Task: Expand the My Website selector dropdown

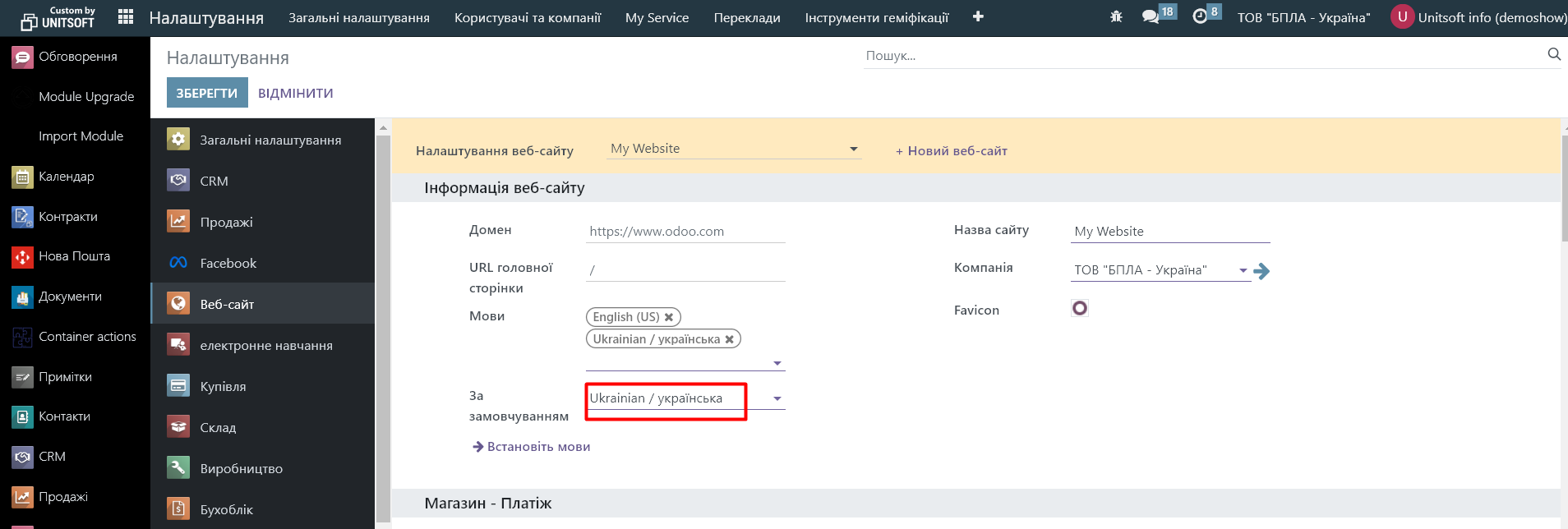Action: [x=853, y=149]
